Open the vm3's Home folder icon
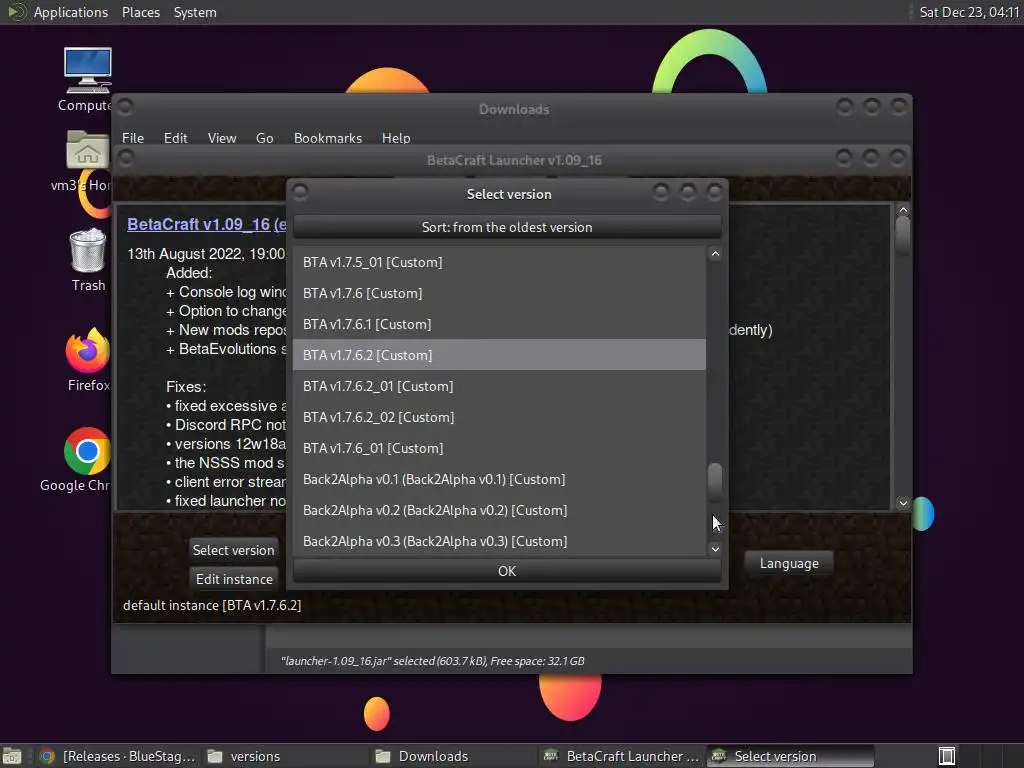This screenshot has width=1024, height=768. [88, 150]
